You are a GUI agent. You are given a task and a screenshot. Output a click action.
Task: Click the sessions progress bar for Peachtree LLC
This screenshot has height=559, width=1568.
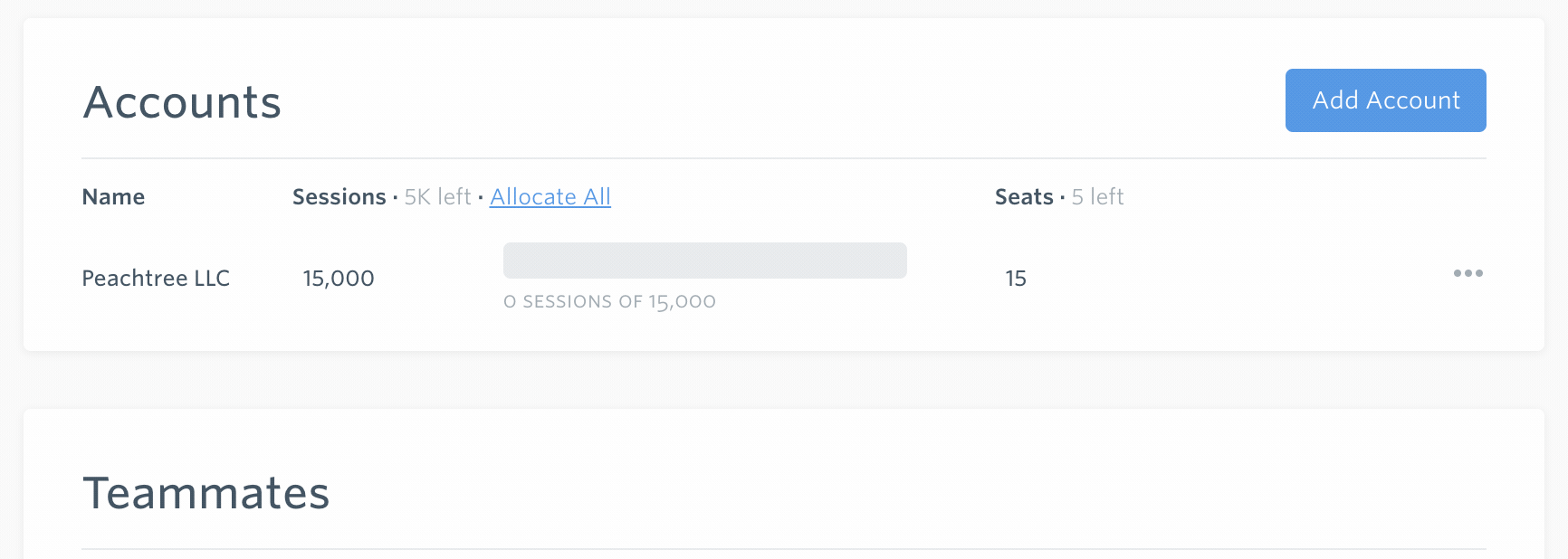pos(705,261)
